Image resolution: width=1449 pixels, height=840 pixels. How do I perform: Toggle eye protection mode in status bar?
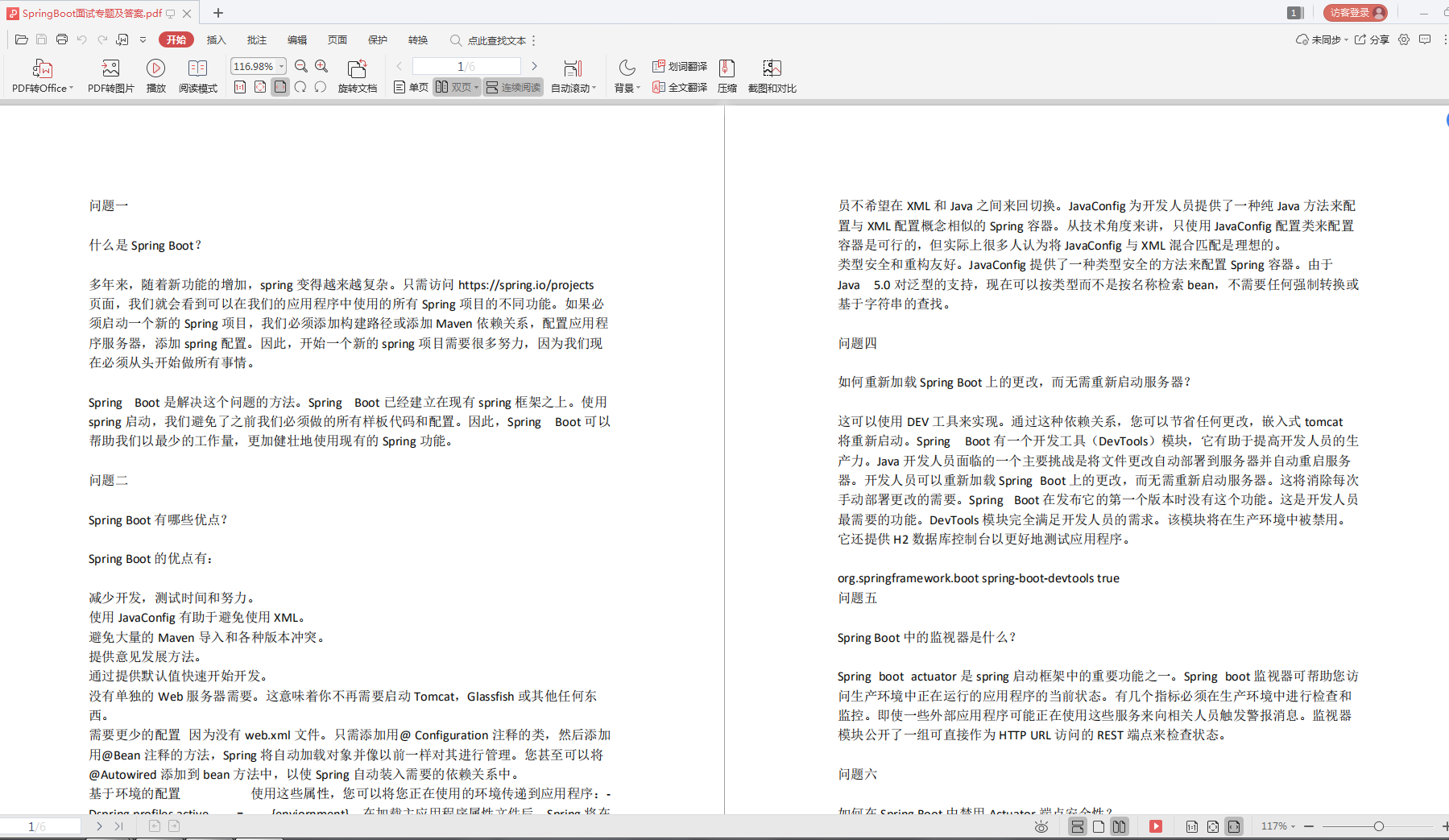pos(1041,826)
